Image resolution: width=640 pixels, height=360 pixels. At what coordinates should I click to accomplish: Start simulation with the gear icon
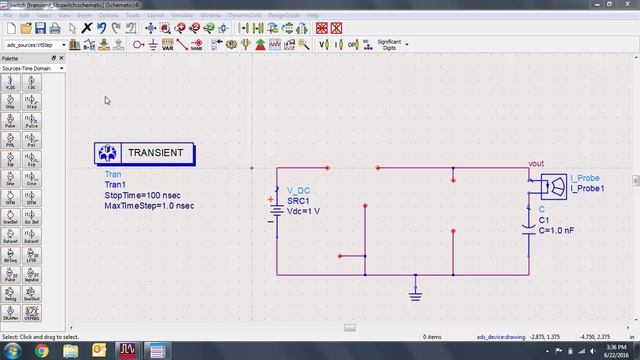231,44
